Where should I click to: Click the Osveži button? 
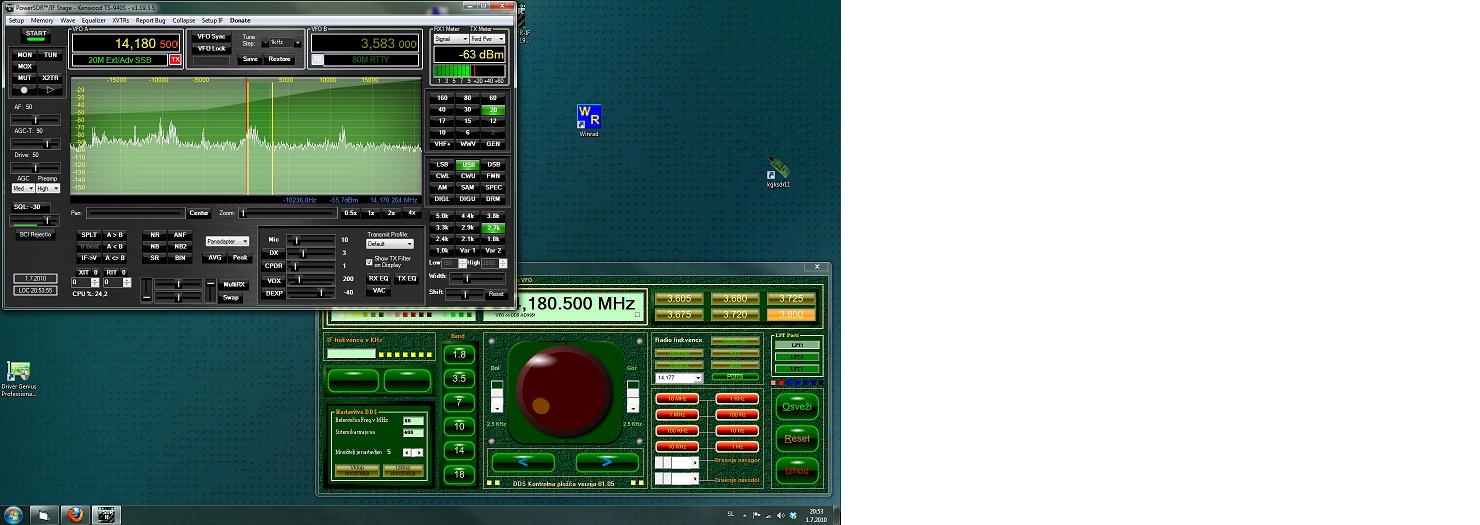[x=797, y=406]
